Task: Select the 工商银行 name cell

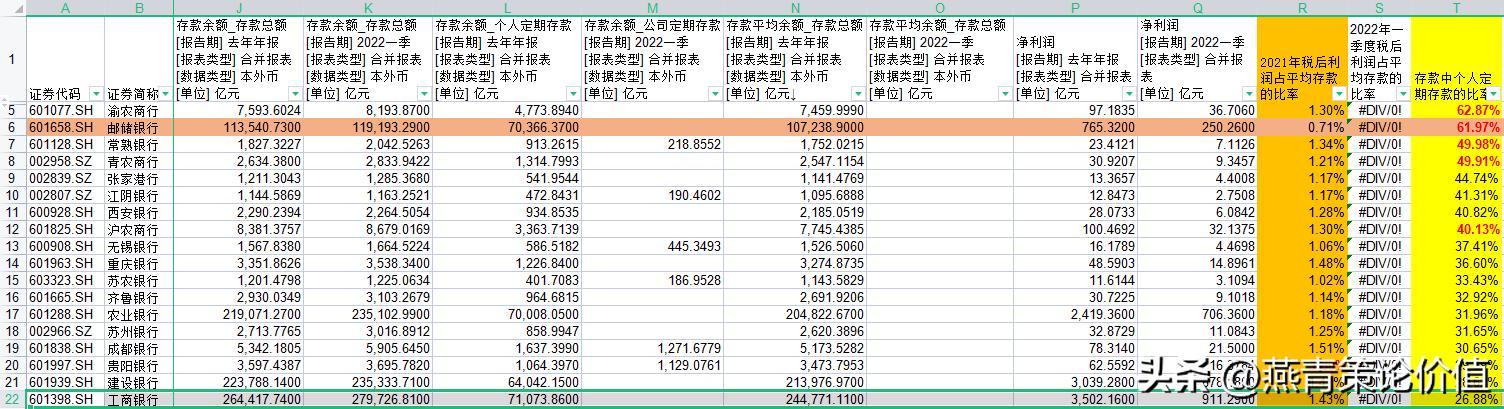Action: pos(139,400)
